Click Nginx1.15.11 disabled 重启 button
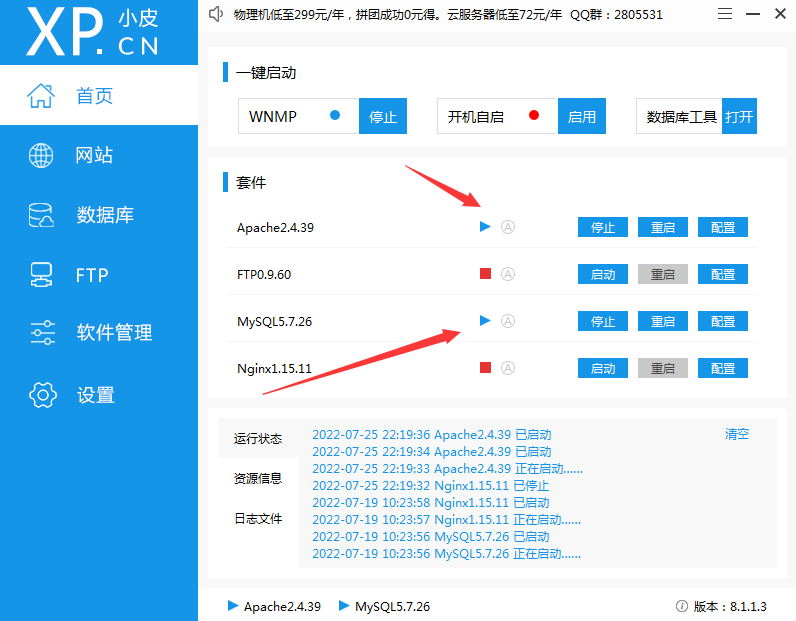The height and width of the screenshot is (621, 796). (662, 368)
